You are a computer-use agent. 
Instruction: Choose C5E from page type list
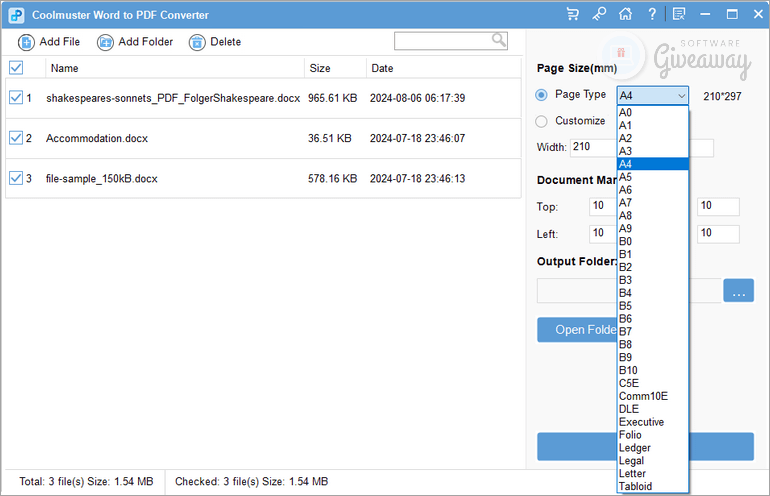653,383
